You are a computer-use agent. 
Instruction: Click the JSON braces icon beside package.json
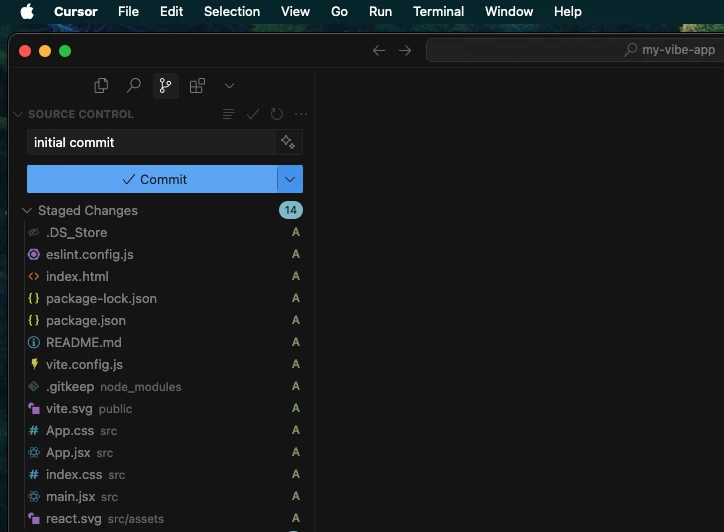[x=34, y=320]
